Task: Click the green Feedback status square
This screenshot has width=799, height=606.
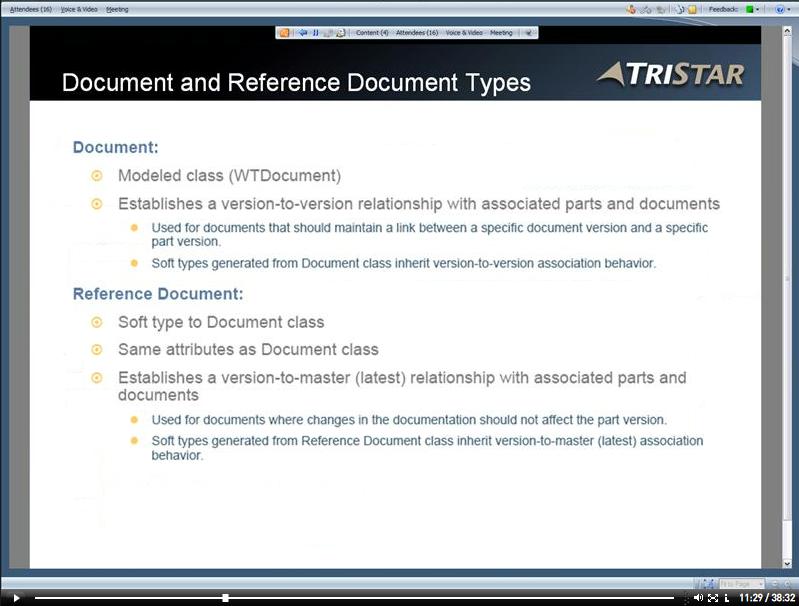Action: (749, 9)
